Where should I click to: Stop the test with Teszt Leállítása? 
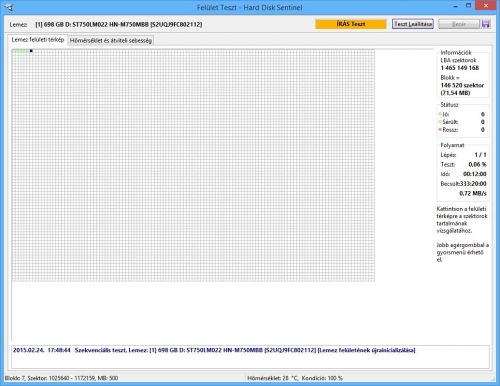413,24
